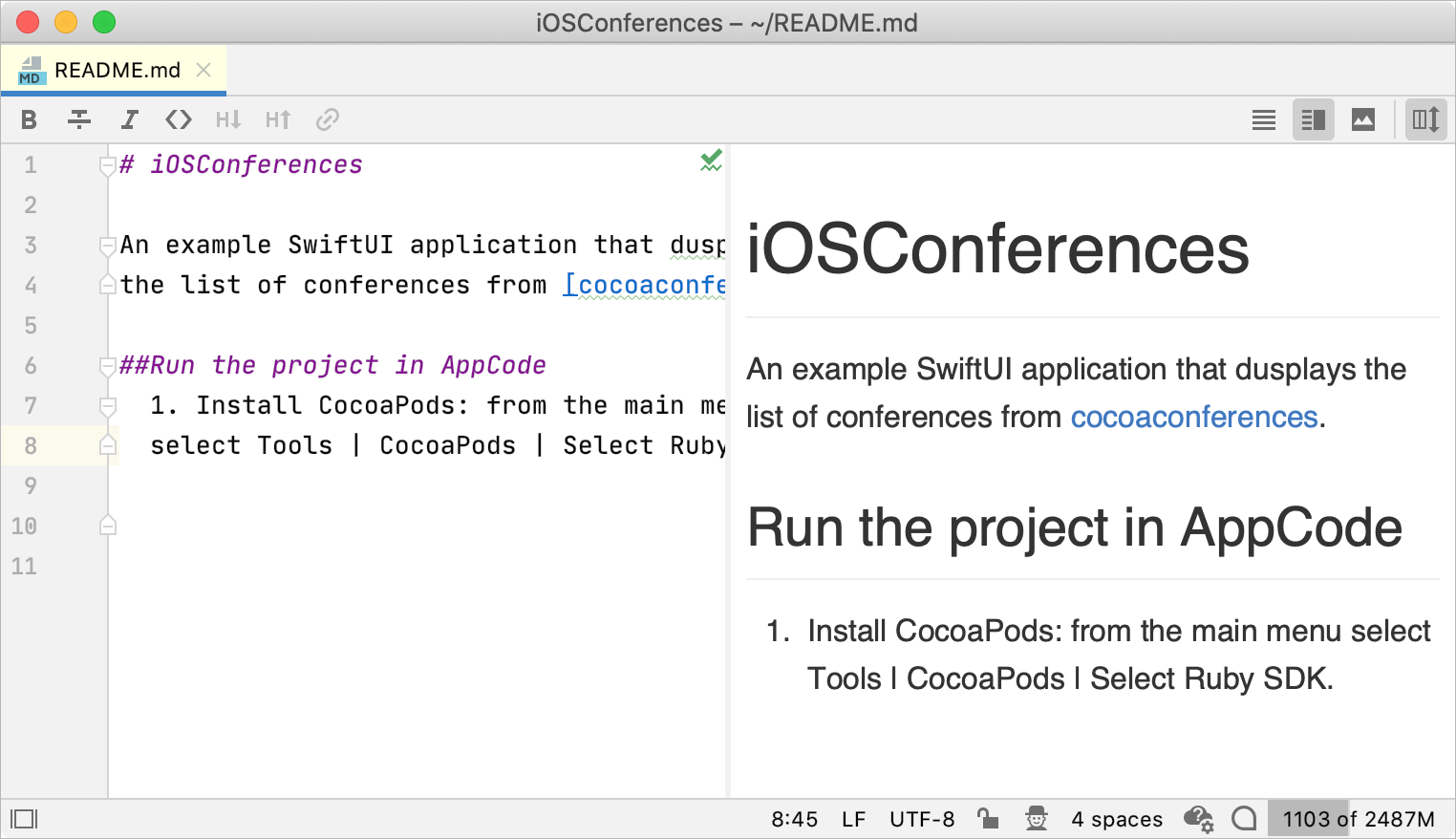Toggle auto-scroll preview button

point(1426,119)
